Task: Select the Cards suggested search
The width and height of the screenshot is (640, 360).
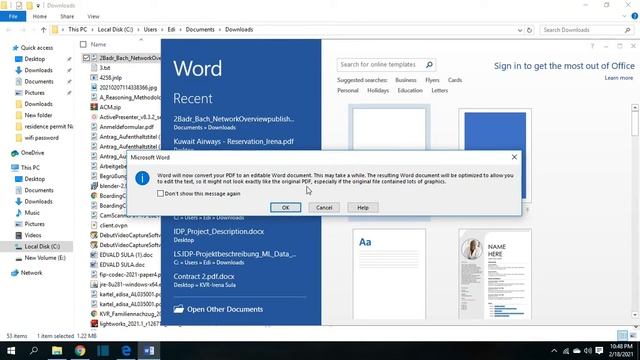Action: [x=455, y=80]
